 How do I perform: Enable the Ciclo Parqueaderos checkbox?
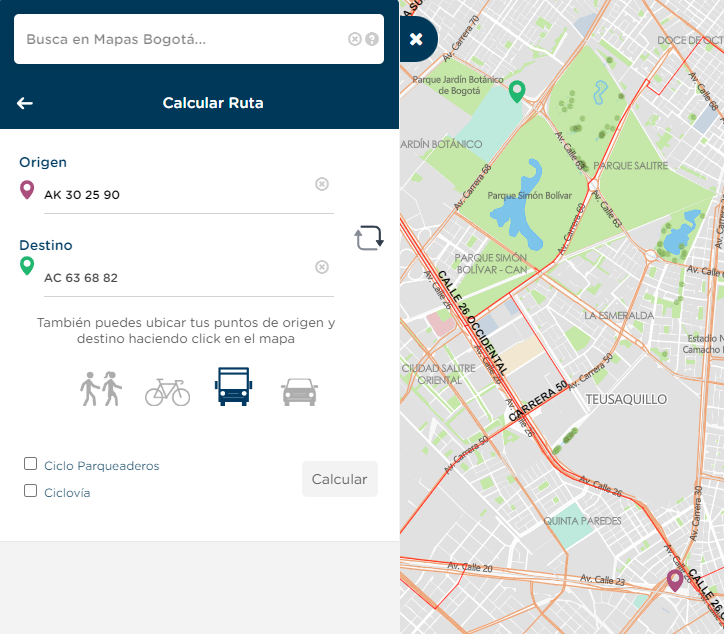(x=31, y=464)
